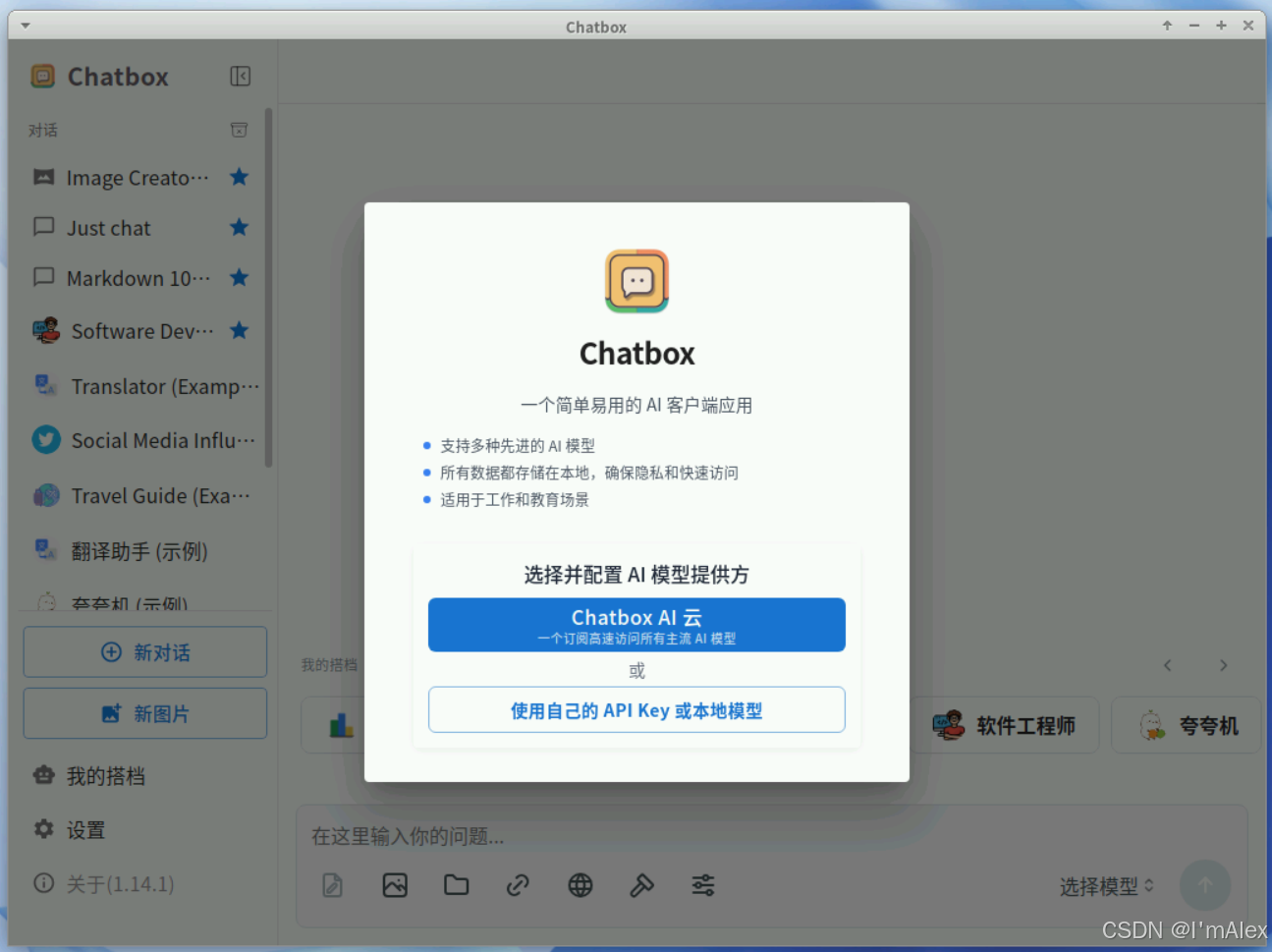Click the Travel Guide globe icon
Image resolution: width=1272 pixels, height=952 pixels.
[46, 495]
